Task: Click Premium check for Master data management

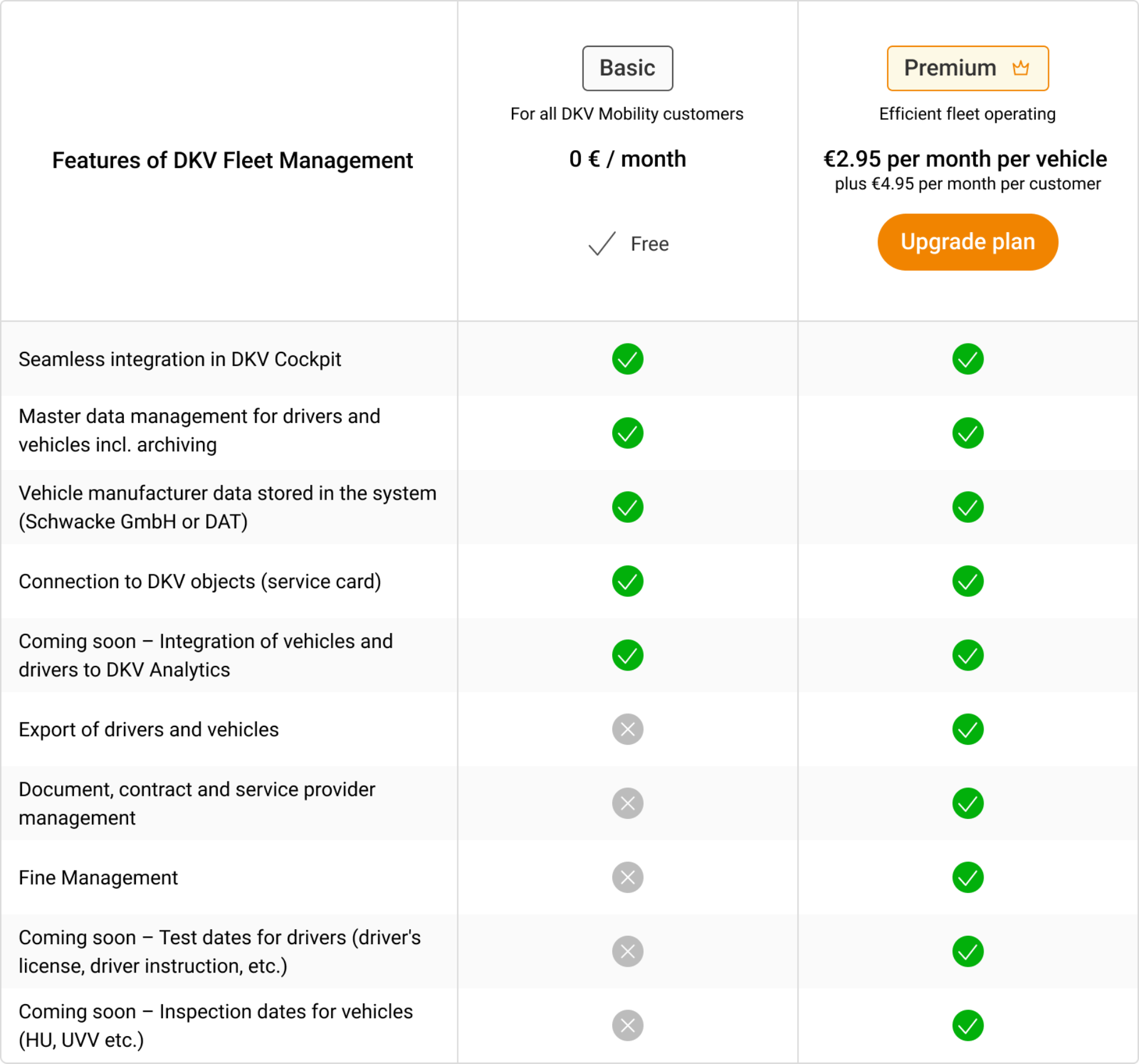Action: point(968,433)
